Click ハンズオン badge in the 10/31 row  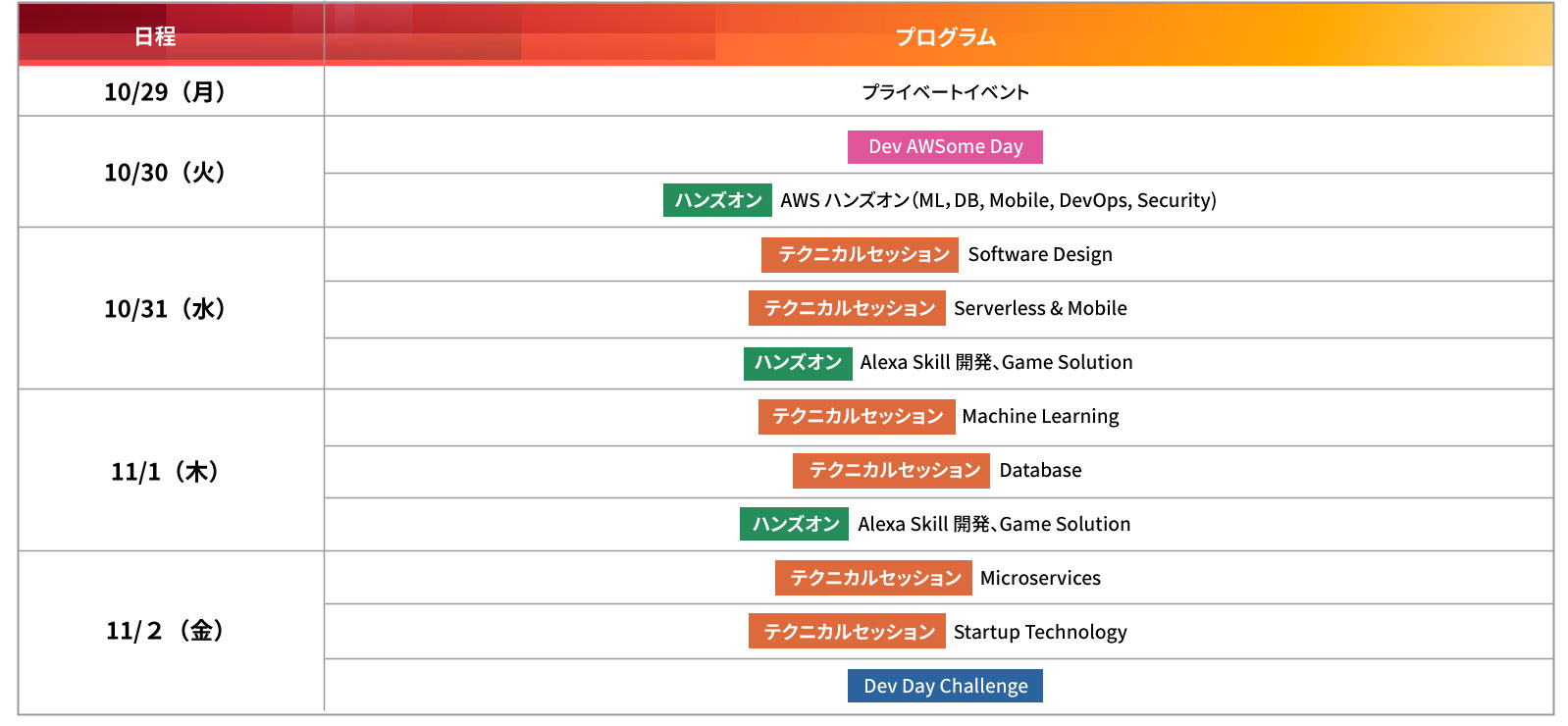coord(798,363)
